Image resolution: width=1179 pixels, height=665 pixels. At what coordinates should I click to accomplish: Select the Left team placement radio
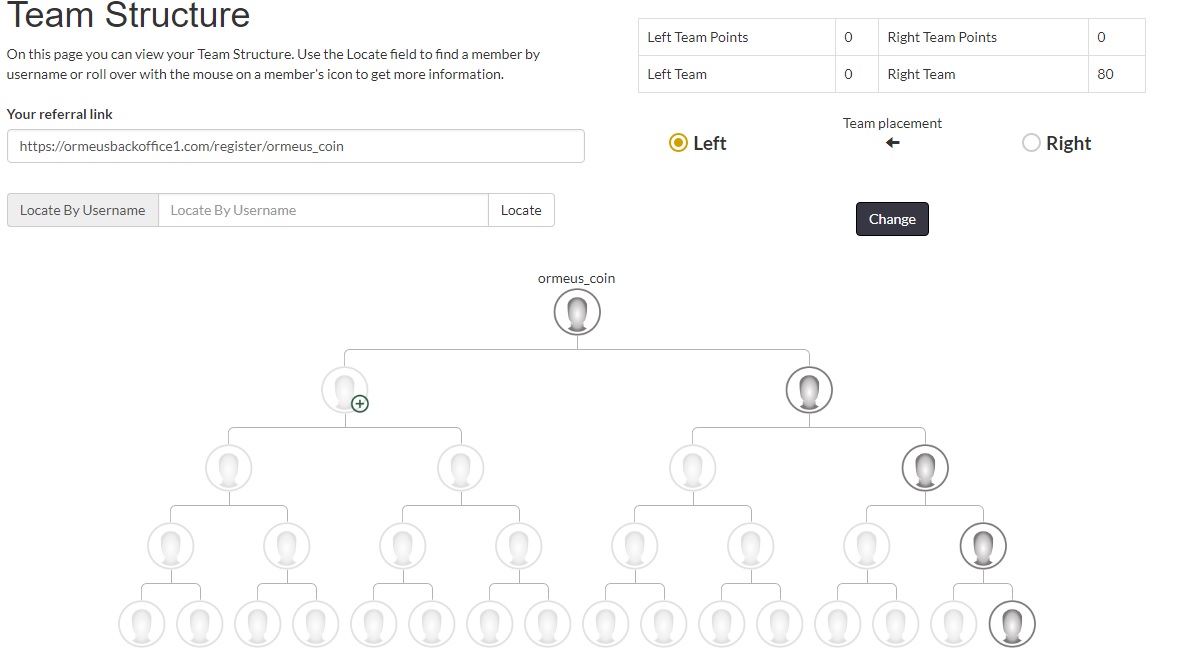click(x=678, y=143)
